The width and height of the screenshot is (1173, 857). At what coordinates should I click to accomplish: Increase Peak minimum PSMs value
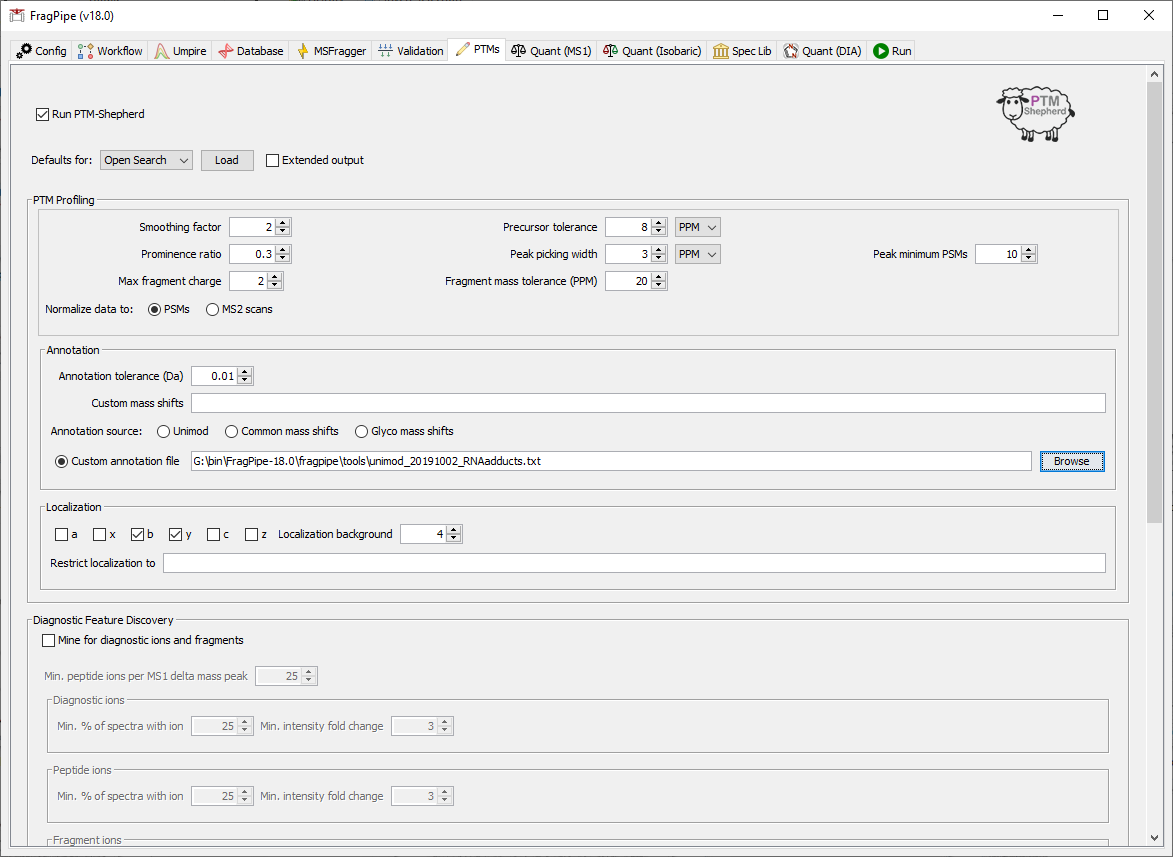click(x=1029, y=250)
